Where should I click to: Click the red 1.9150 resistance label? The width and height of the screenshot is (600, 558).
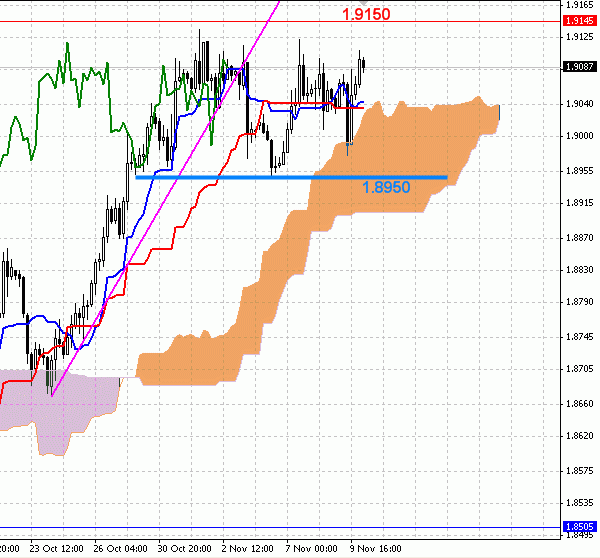[366, 15]
